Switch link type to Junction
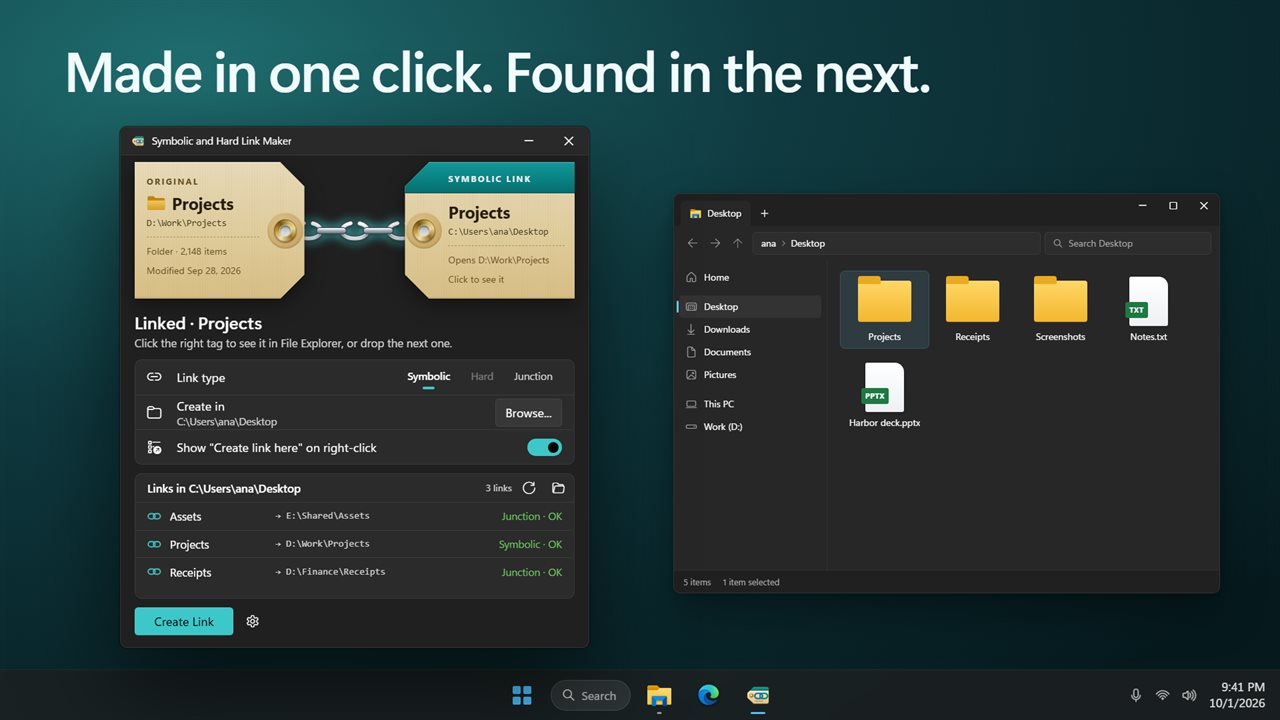Screen dimensions: 1280x720 tap(533, 377)
